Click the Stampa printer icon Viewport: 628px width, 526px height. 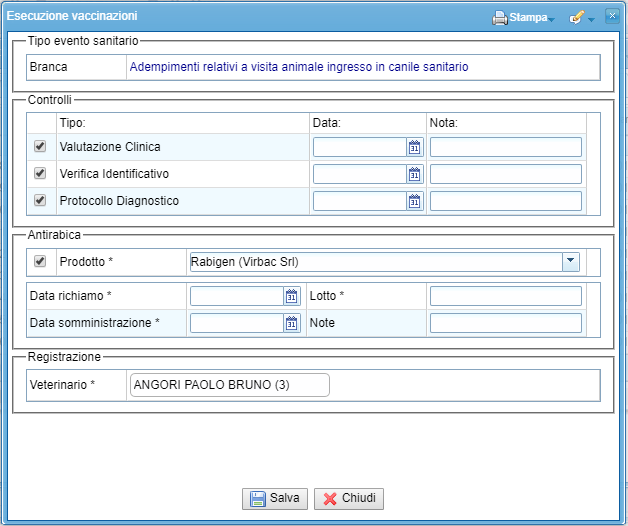pyautogui.click(x=499, y=18)
